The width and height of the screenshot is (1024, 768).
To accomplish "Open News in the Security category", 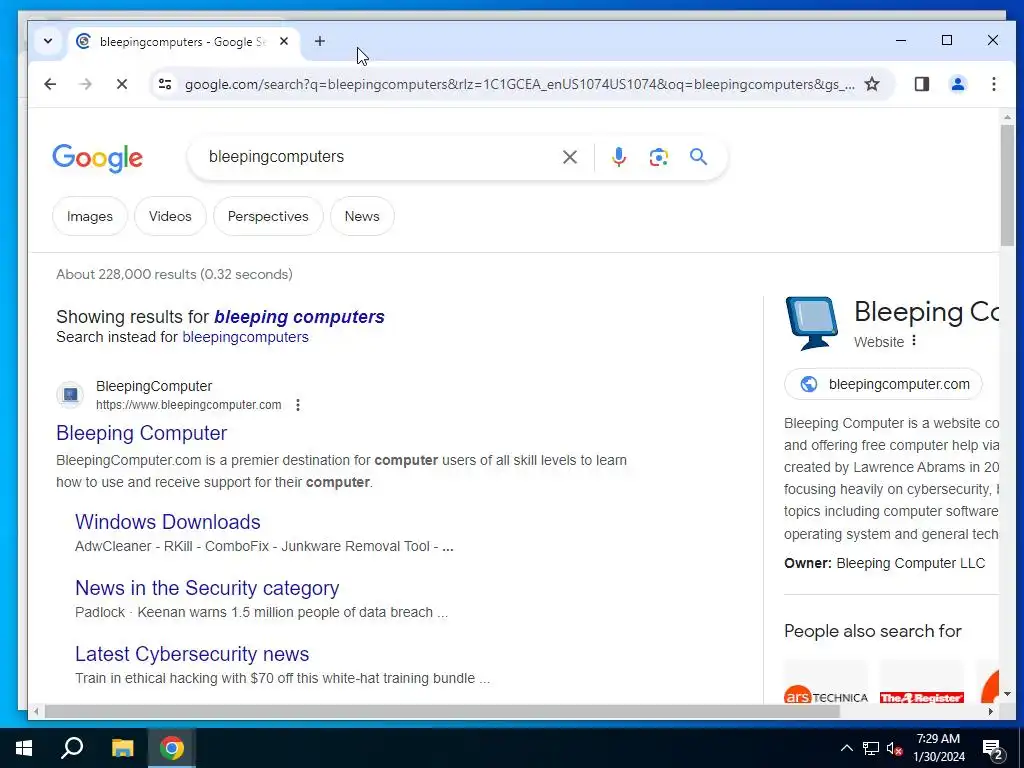I will (207, 588).
